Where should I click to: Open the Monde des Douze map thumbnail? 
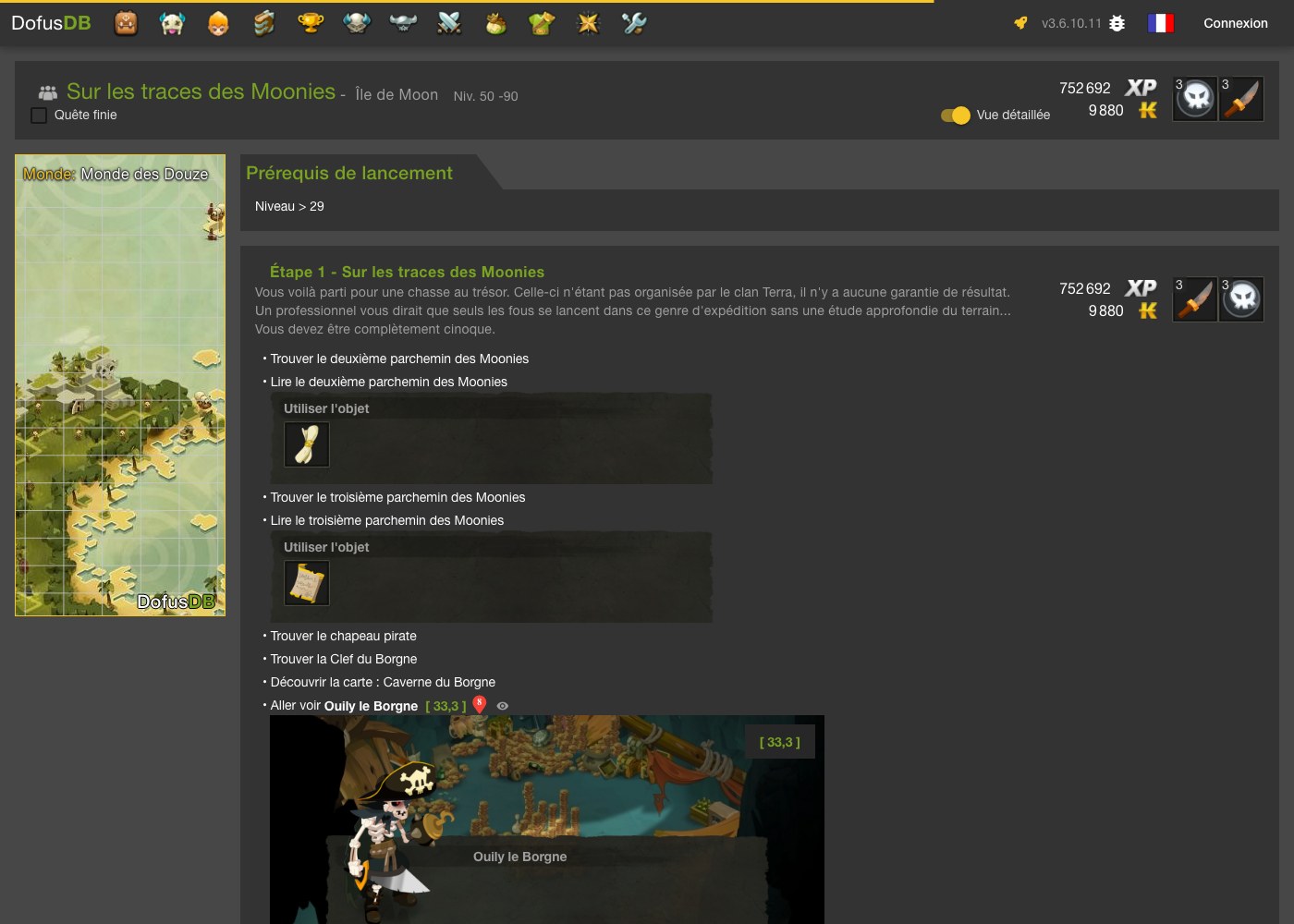coord(120,385)
